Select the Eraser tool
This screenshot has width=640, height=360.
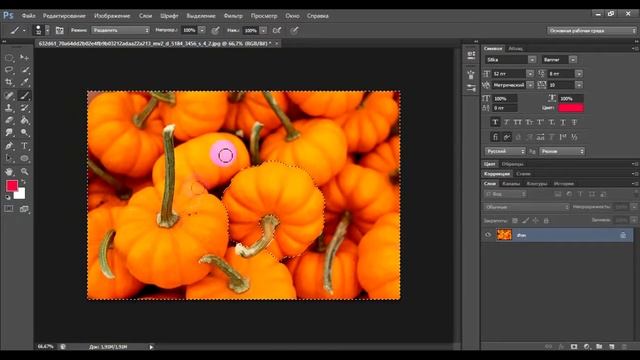(9, 120)
